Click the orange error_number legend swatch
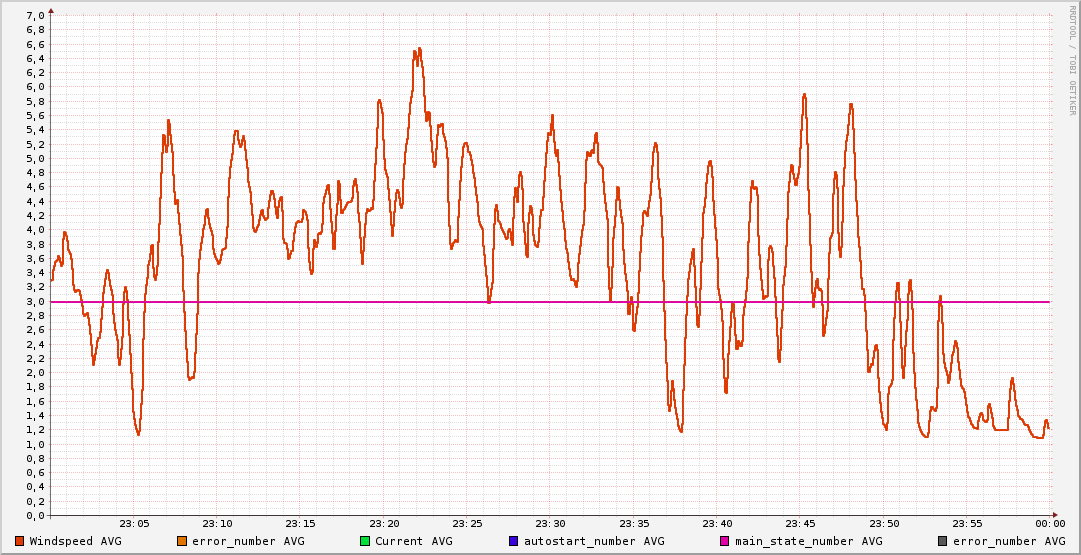This screenshot has height=555, width=1081. pyautogui.click(x=181, y=541)
